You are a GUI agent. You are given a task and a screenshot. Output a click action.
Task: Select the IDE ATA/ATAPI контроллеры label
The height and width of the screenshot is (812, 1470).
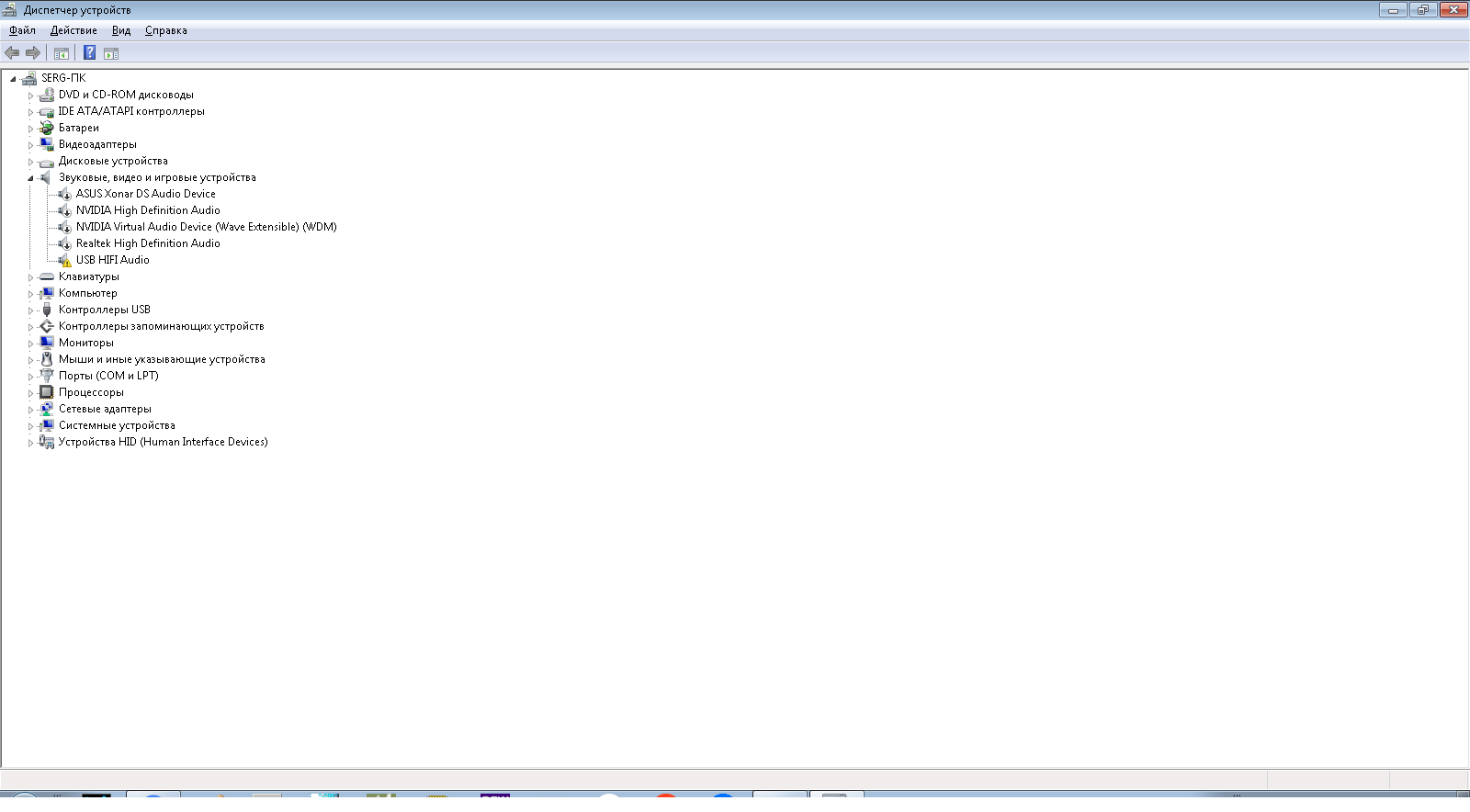tap(131, 111)
